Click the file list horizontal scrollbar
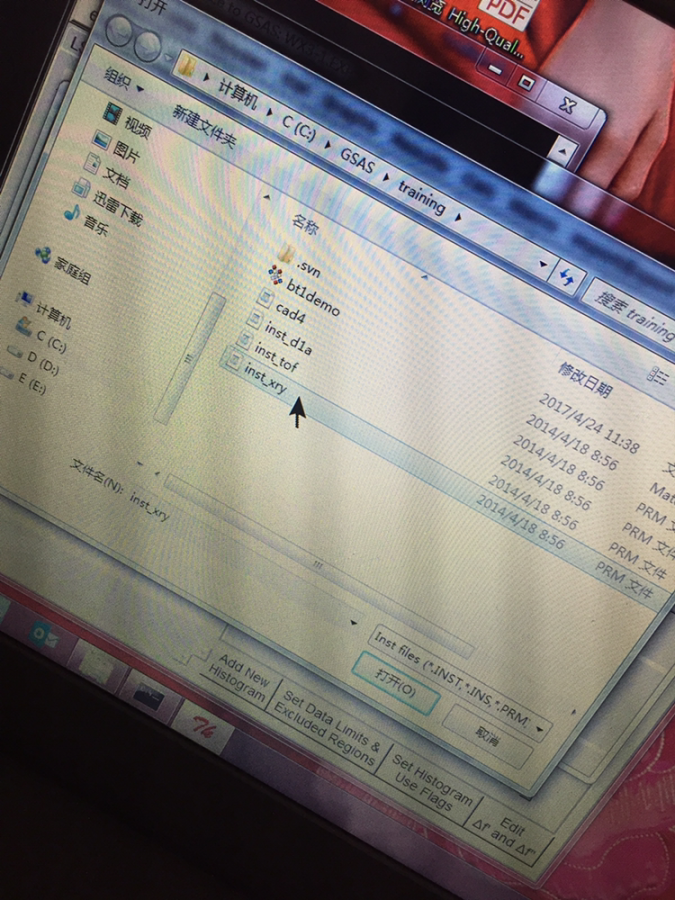Screen dimensions: 675x900 [317, 565]
